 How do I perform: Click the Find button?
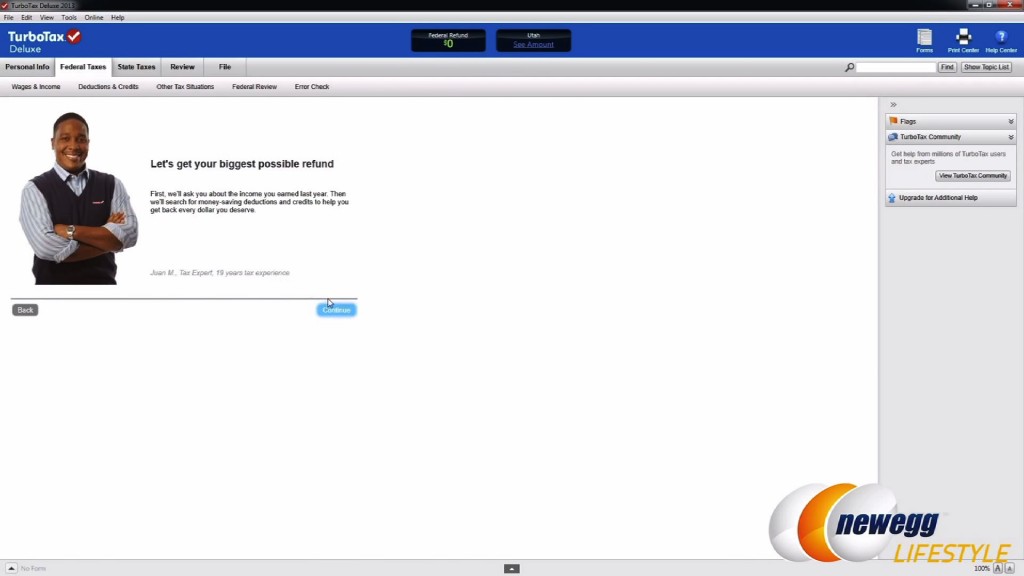[947, 67]
